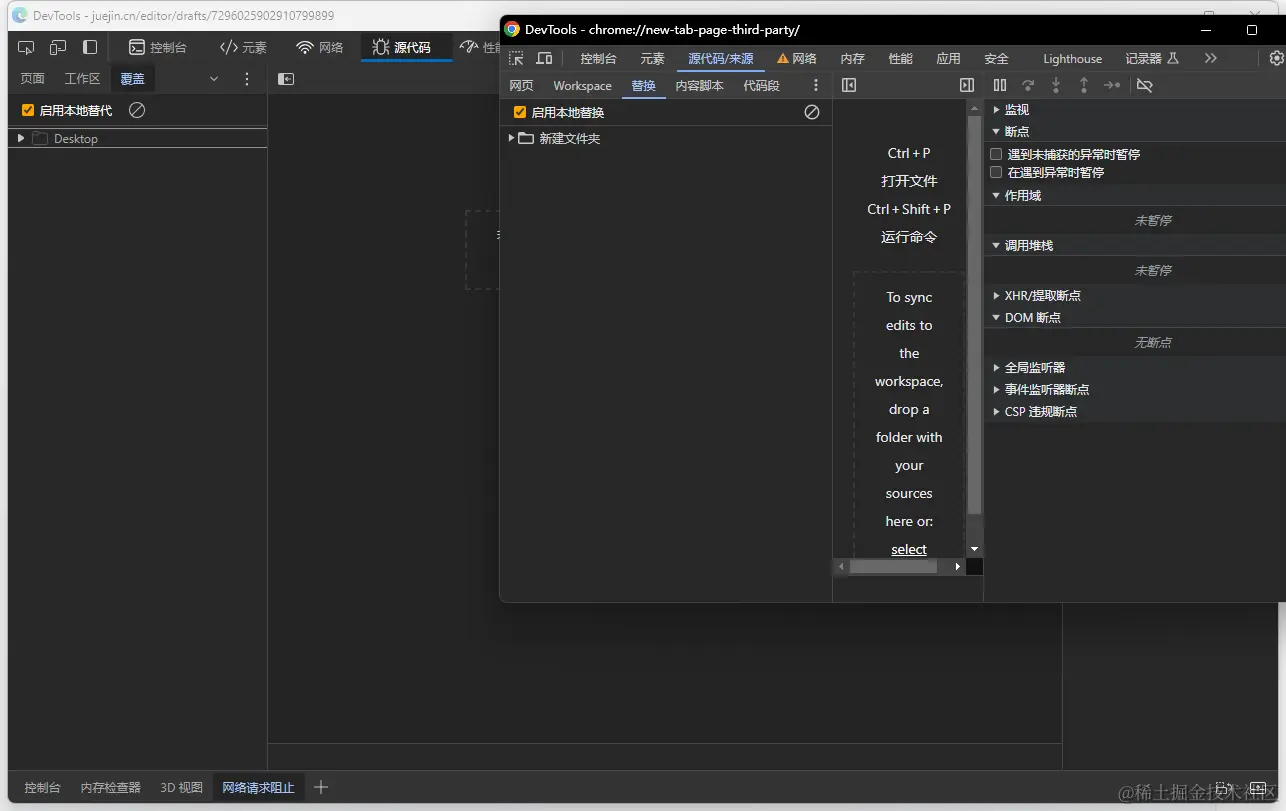1286x811 pixels.
Task: Open the 性能 tab in Chrome DevTools
Action: click(901, 59)
